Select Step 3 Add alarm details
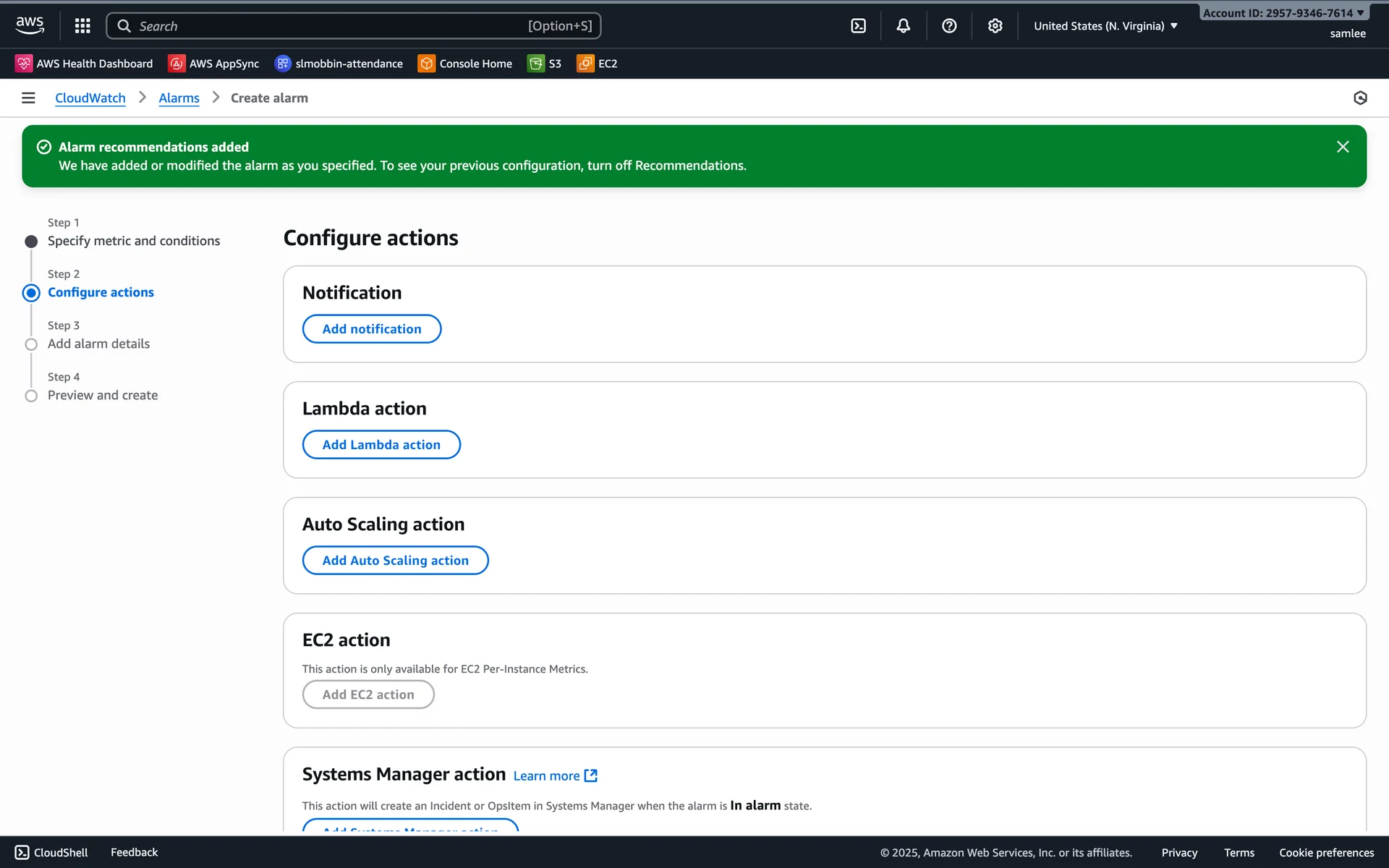Image resolution: width=1389 pixels, height=868 pixels. pos(98,344)
